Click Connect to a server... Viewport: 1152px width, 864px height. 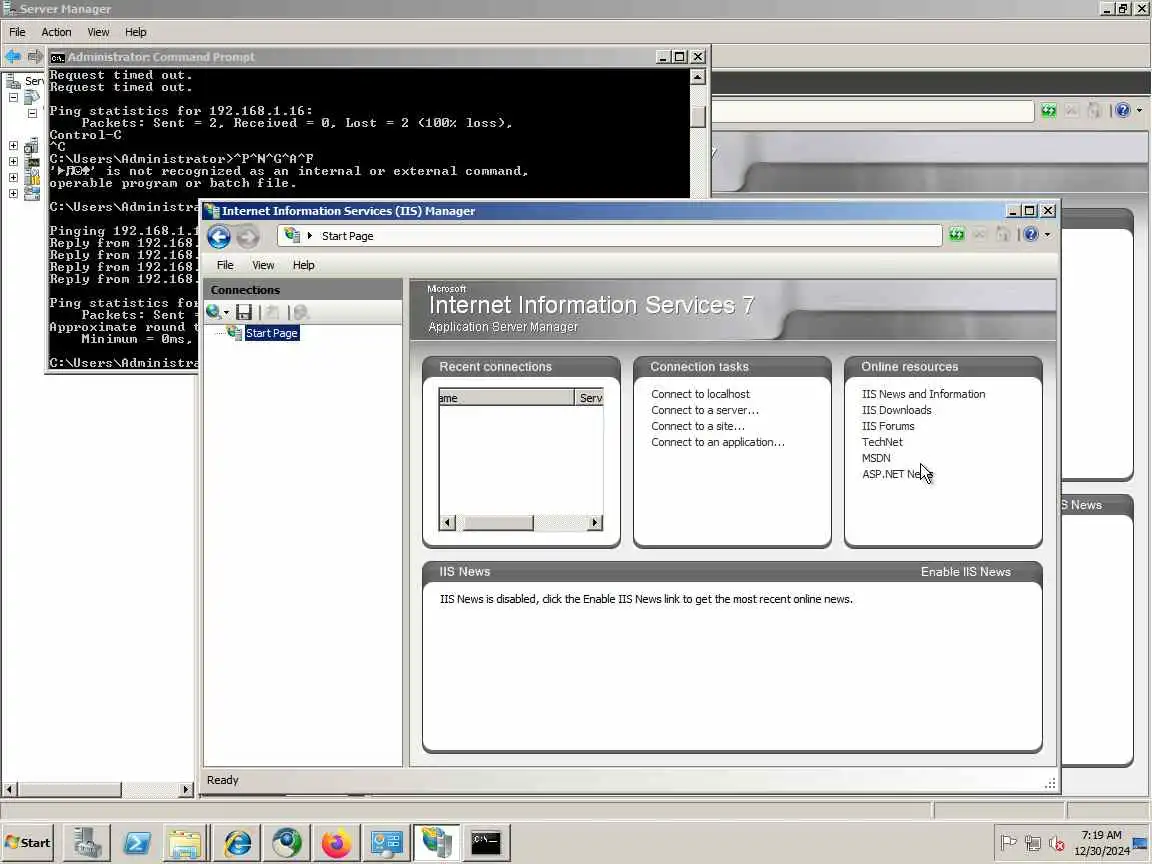pyautogui.click(x=705, y=411)
